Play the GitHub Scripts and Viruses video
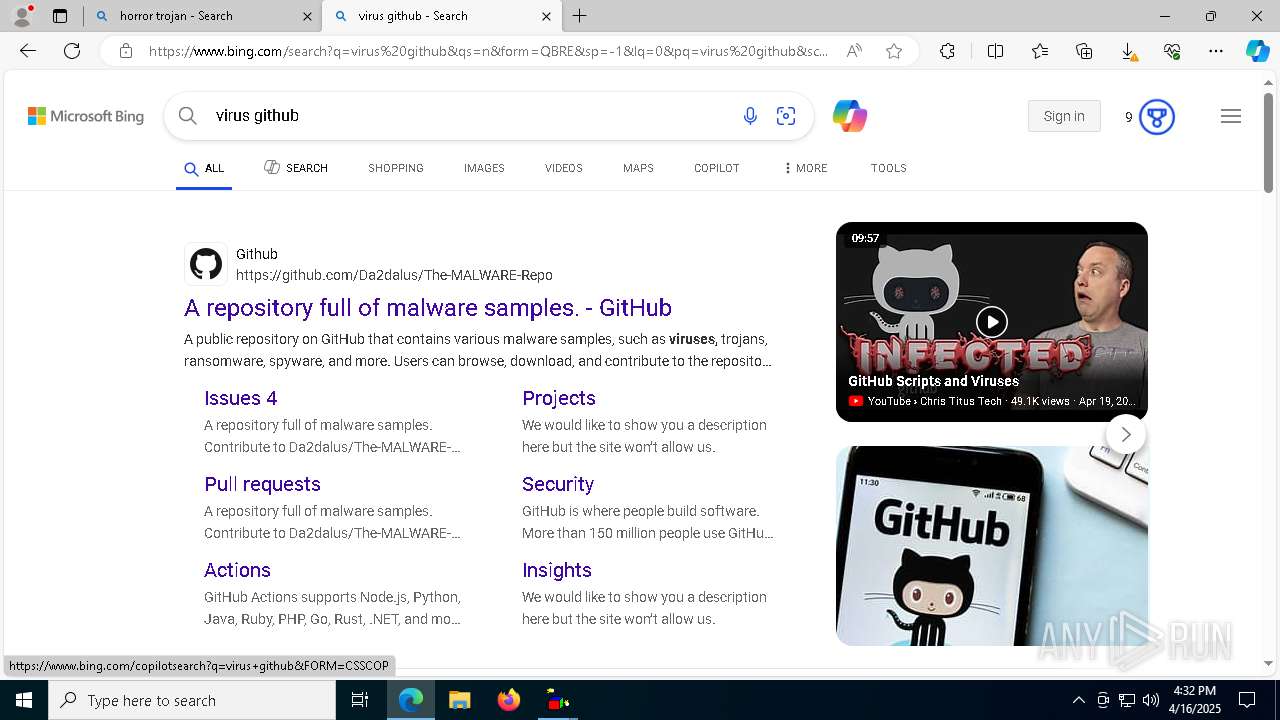Viewport: 1280px width, 720px height. (x=992, y=321)
